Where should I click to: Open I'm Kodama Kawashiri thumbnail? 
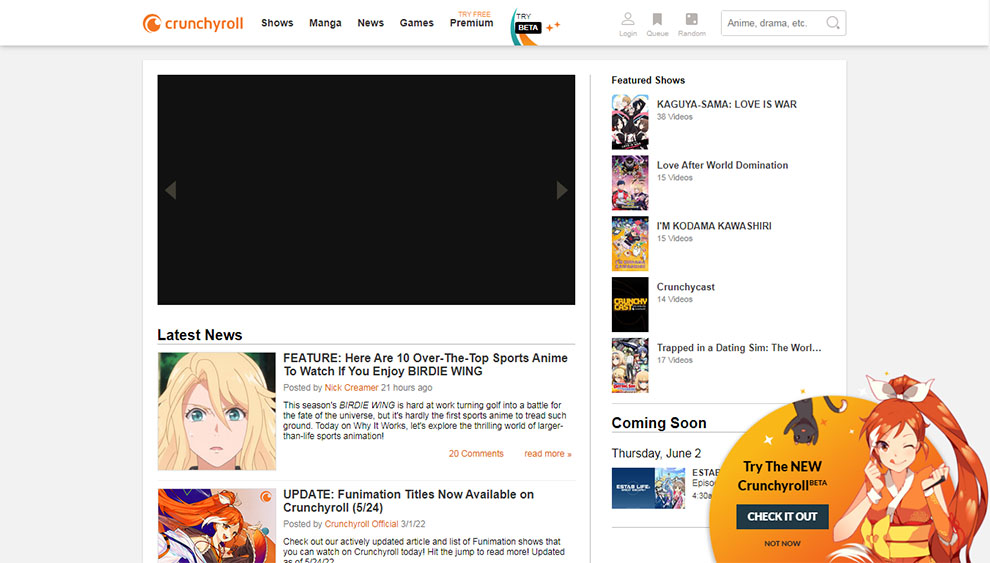coord(629,244)
